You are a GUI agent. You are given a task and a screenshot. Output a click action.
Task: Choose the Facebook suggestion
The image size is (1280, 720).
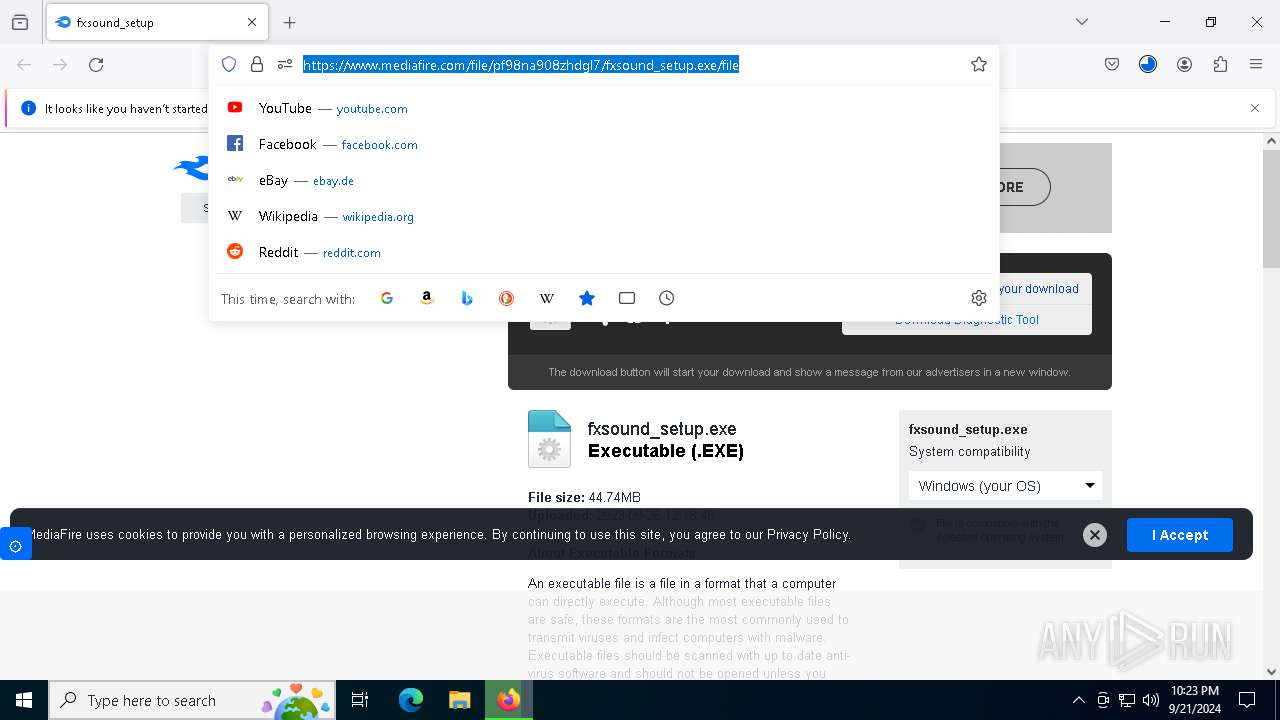(x=603, y=144)
